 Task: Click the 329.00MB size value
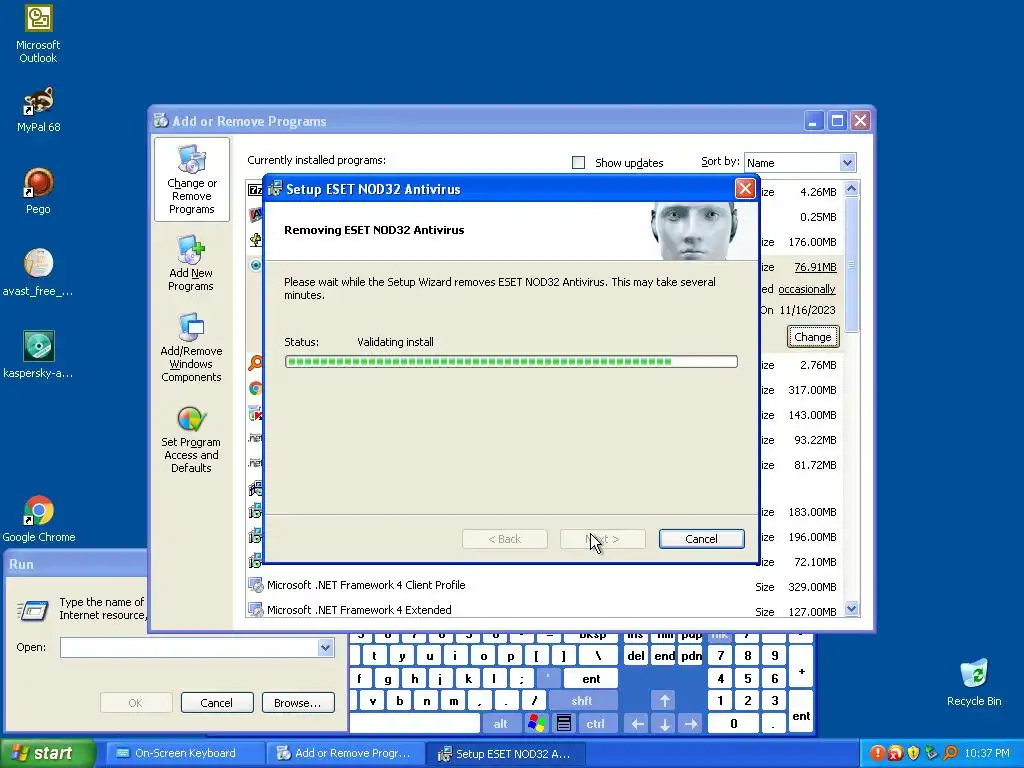pyautogui.click(x=812, y=587)
